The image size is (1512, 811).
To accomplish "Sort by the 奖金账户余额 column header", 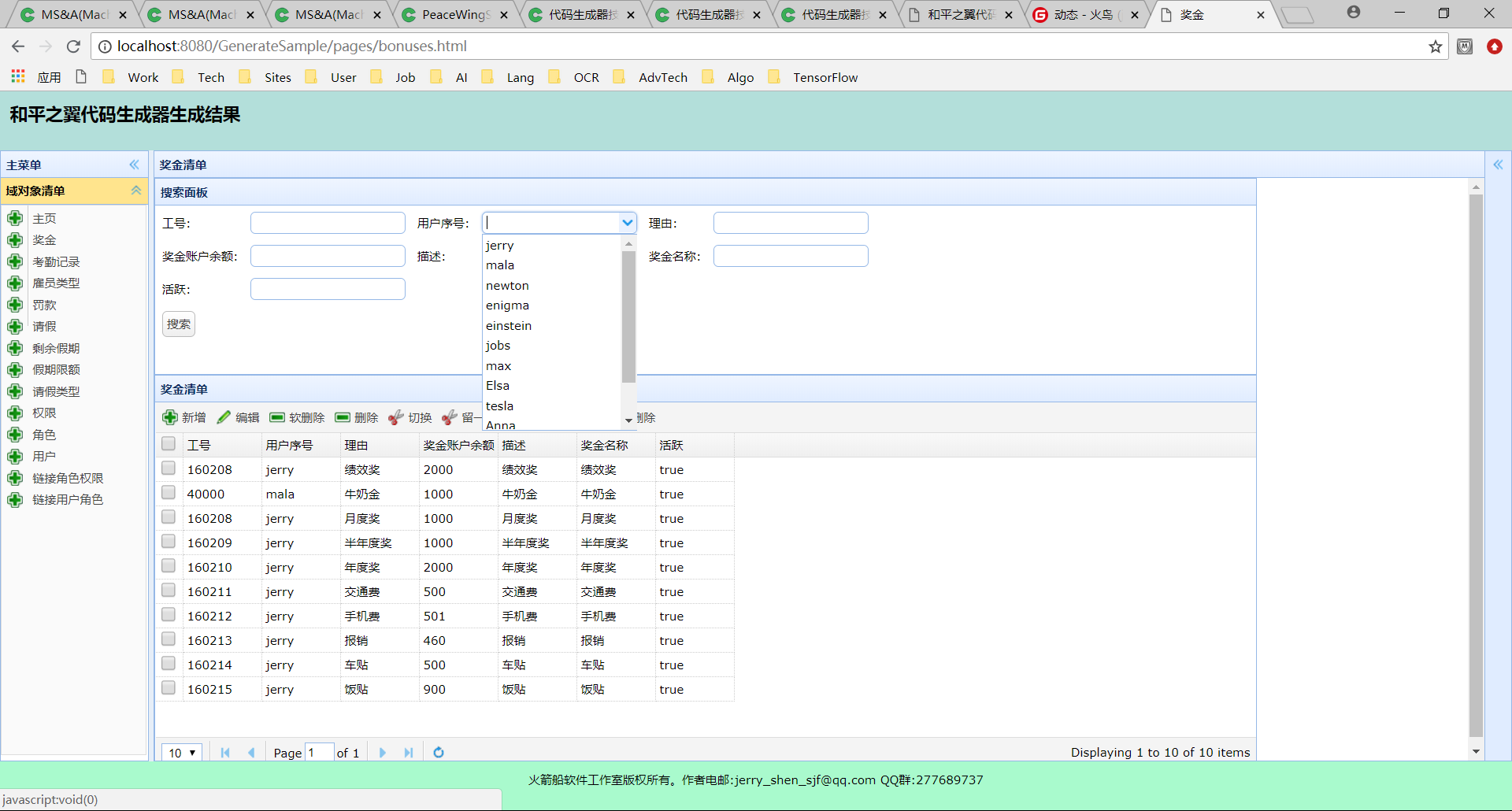I will (x=459, y=446).
